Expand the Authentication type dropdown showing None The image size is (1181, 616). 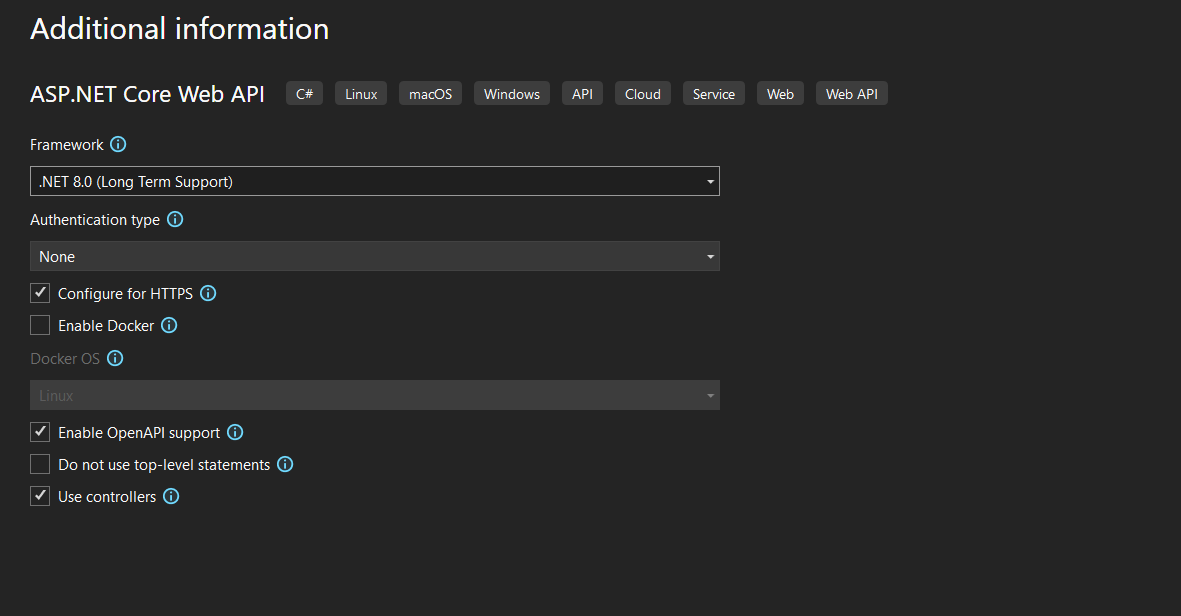pos(374,256)
